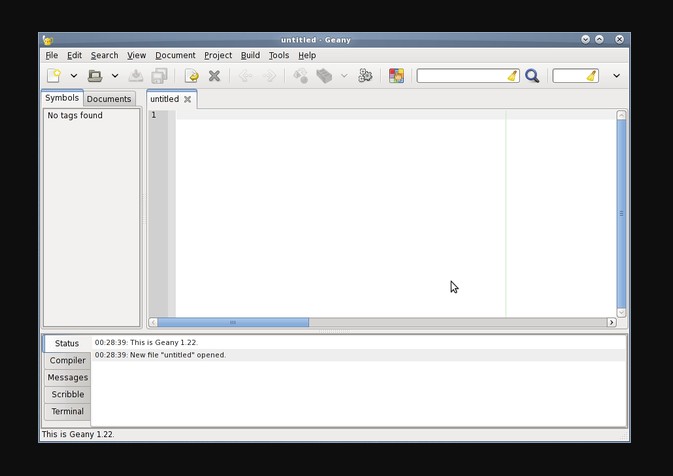The width and height of the screenshot is (673, 476).
Task: Switch to the Scribble tab
Action: [68, 394]
